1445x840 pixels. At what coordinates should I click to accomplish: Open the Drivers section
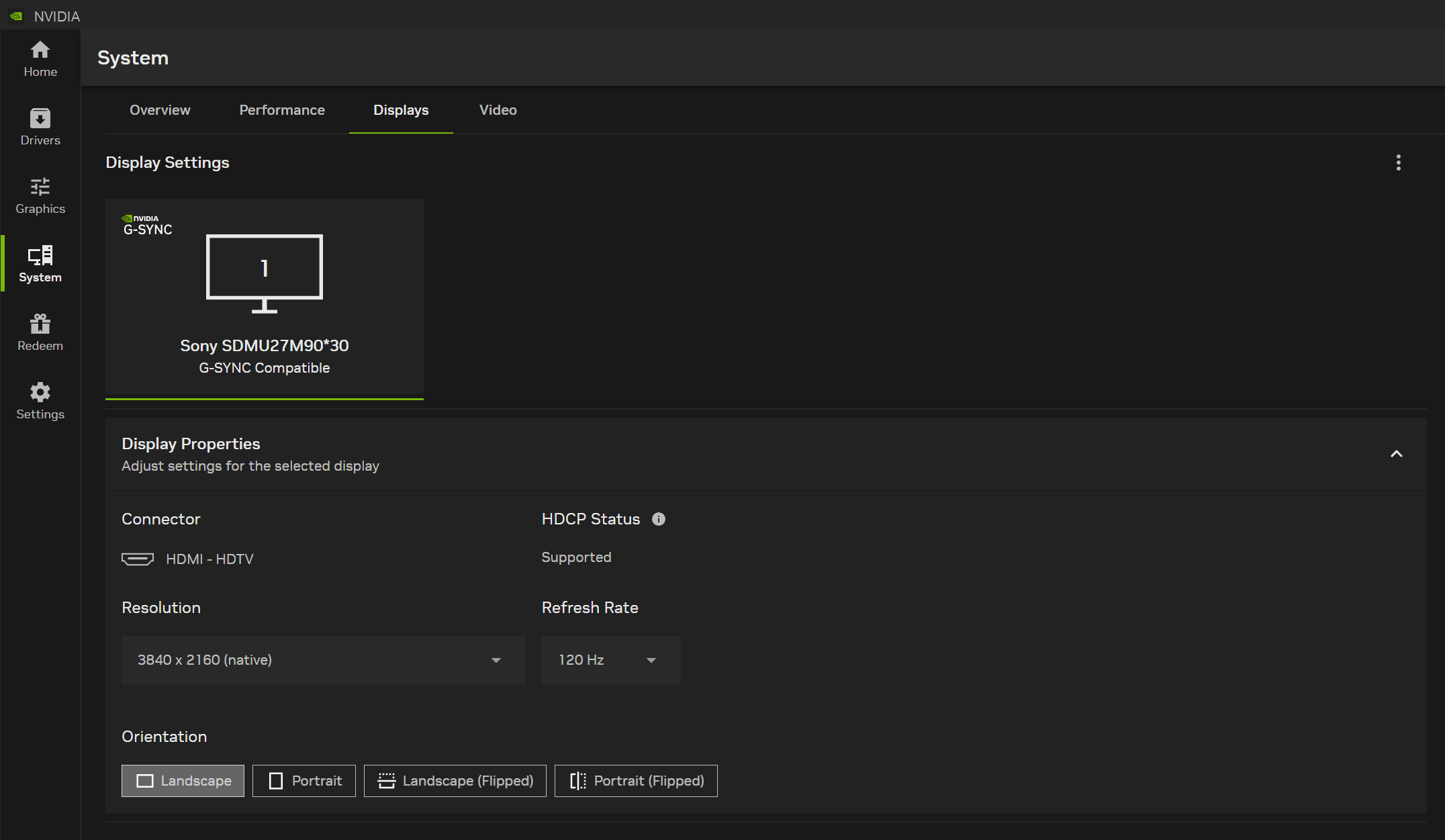40,125
